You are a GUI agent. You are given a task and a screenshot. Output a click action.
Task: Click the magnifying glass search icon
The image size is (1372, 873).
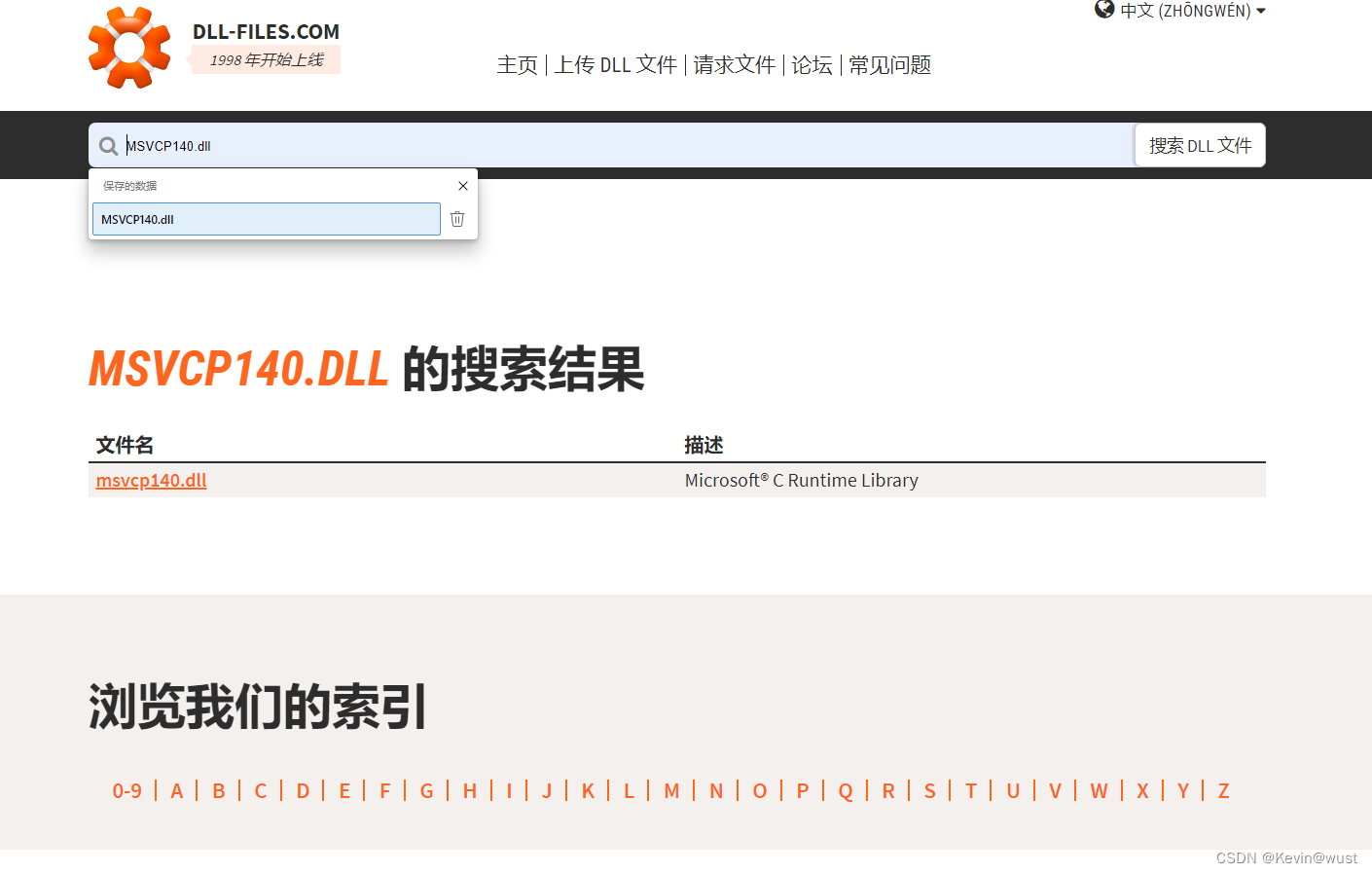pyautogui.click(x=108, y=145)
